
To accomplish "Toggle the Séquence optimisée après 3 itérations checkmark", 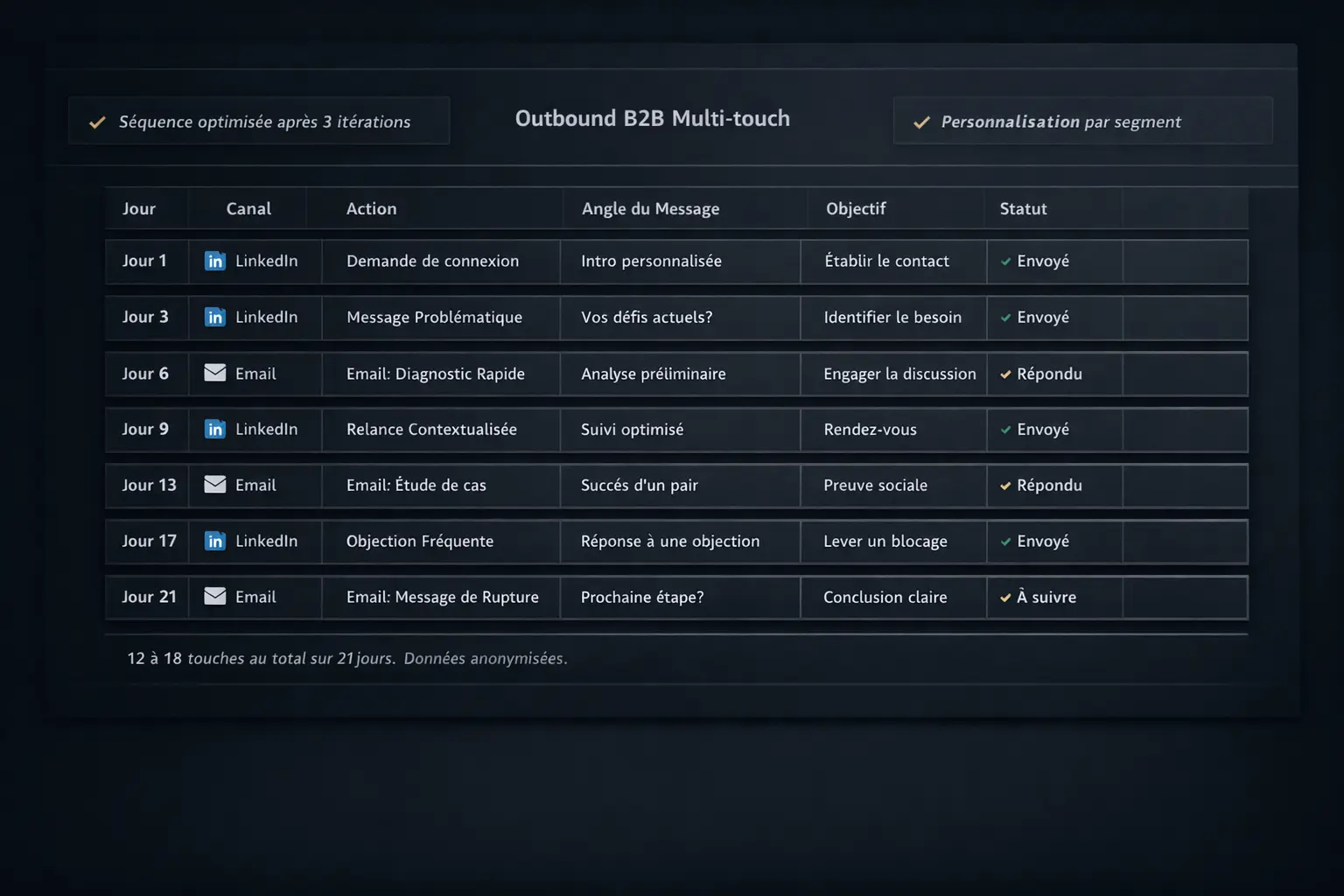I will coord(97,122).
